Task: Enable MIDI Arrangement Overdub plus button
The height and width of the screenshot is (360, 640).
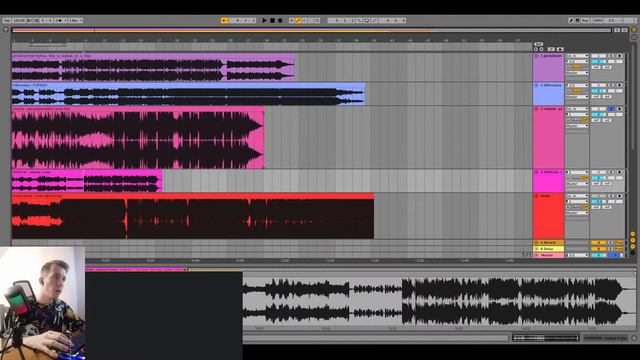Action: coord(291,20)
